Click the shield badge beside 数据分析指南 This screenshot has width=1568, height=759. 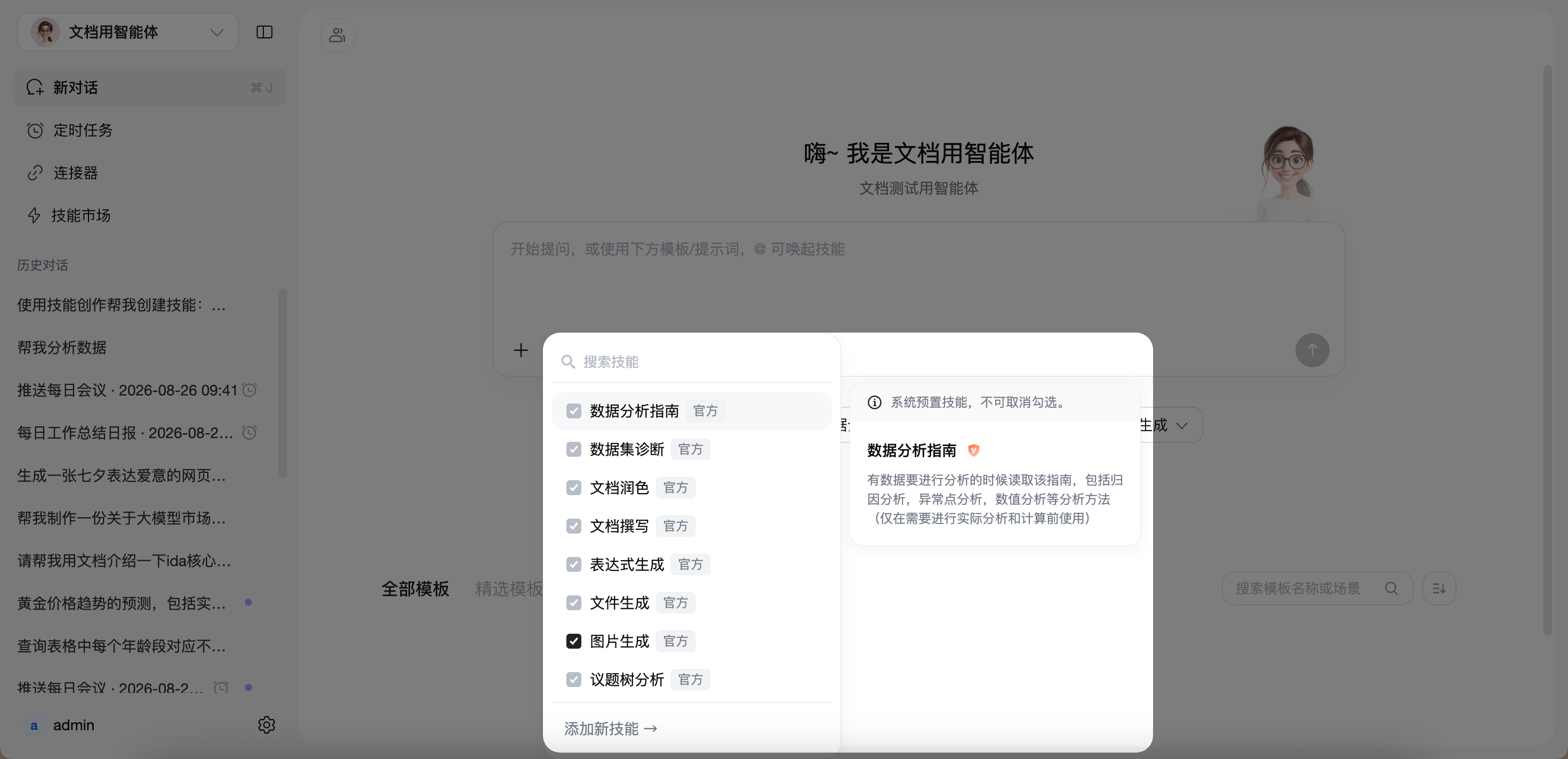(973, 451)
